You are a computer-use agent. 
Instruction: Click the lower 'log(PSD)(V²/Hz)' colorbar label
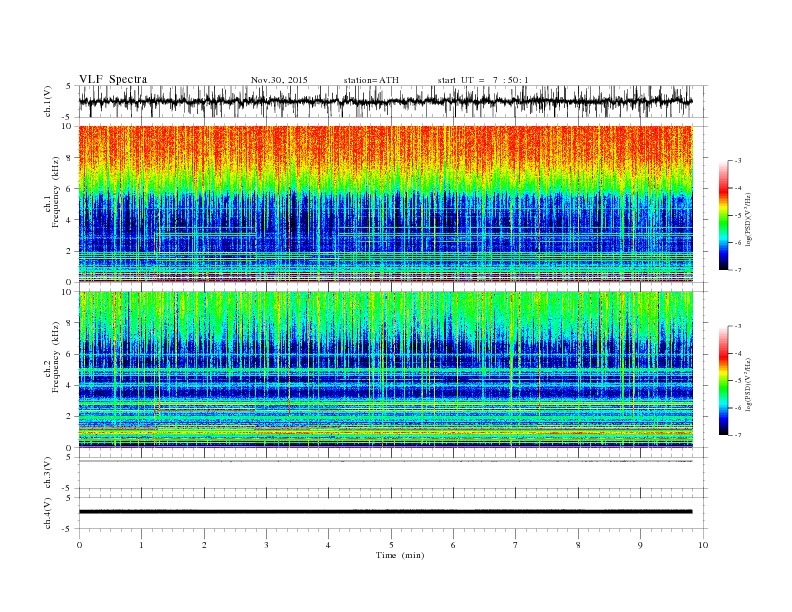coord(748,384)
